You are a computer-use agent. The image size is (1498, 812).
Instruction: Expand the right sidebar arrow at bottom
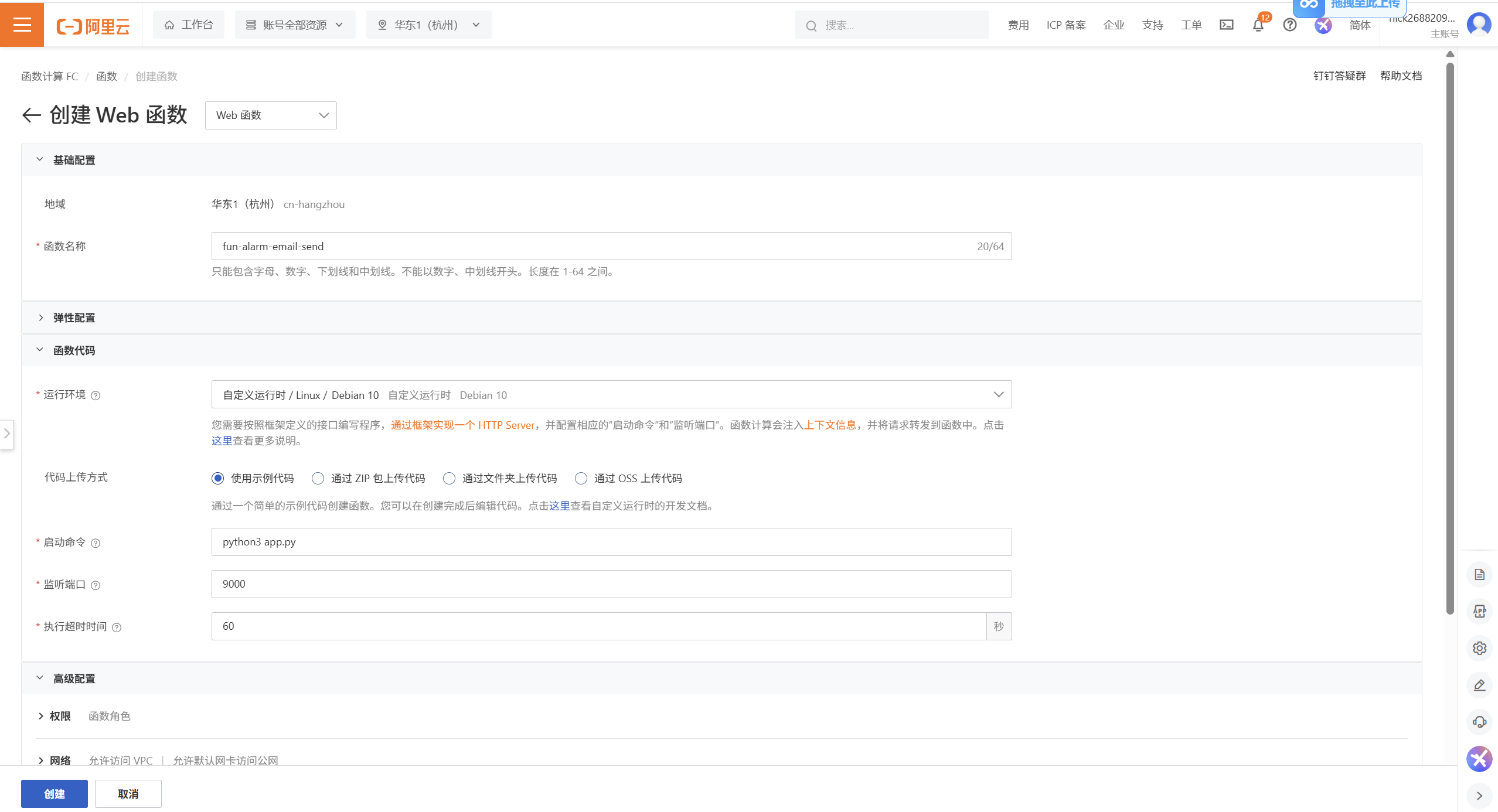point(1479,796)
